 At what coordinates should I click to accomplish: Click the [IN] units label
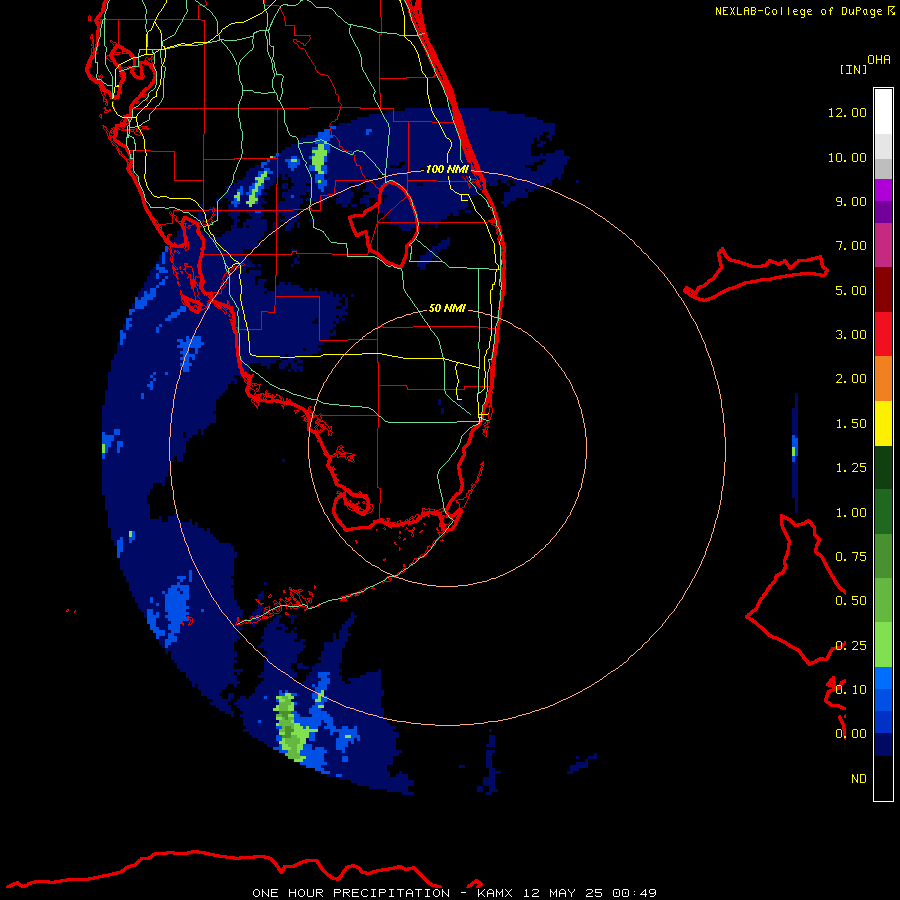click(853, 70)
